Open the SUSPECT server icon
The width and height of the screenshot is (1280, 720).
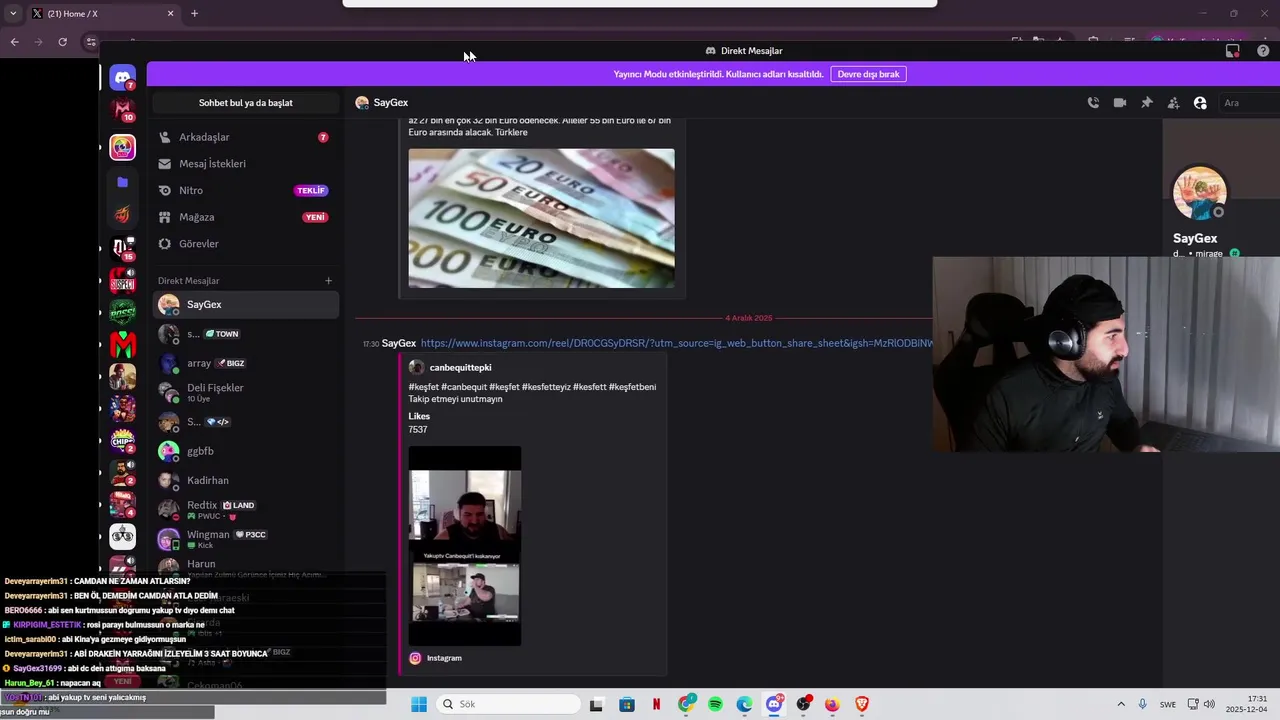(x=123, y=280)
